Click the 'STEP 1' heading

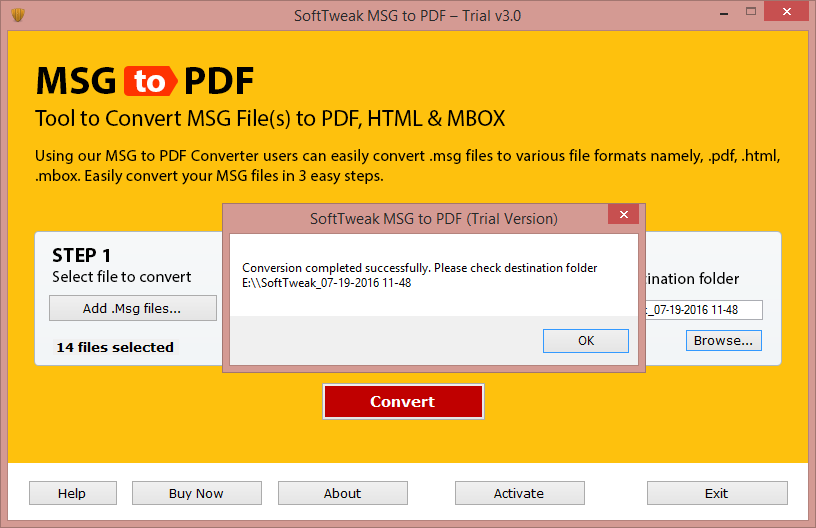(81, 255)
